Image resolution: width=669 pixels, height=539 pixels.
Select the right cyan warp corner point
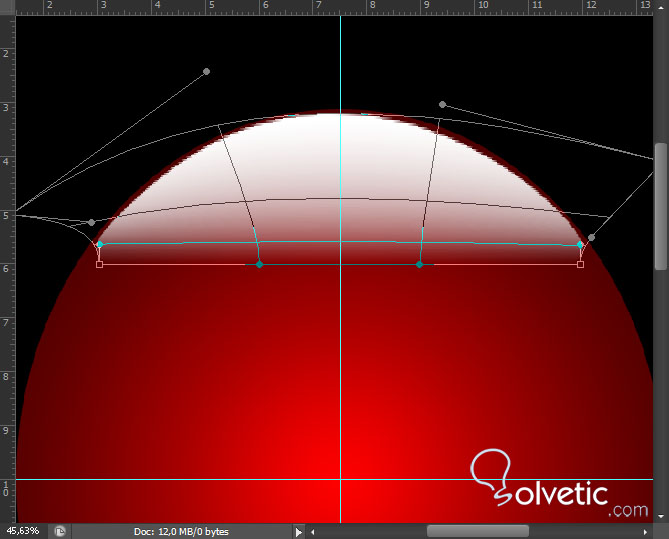(x=580, y=245)
